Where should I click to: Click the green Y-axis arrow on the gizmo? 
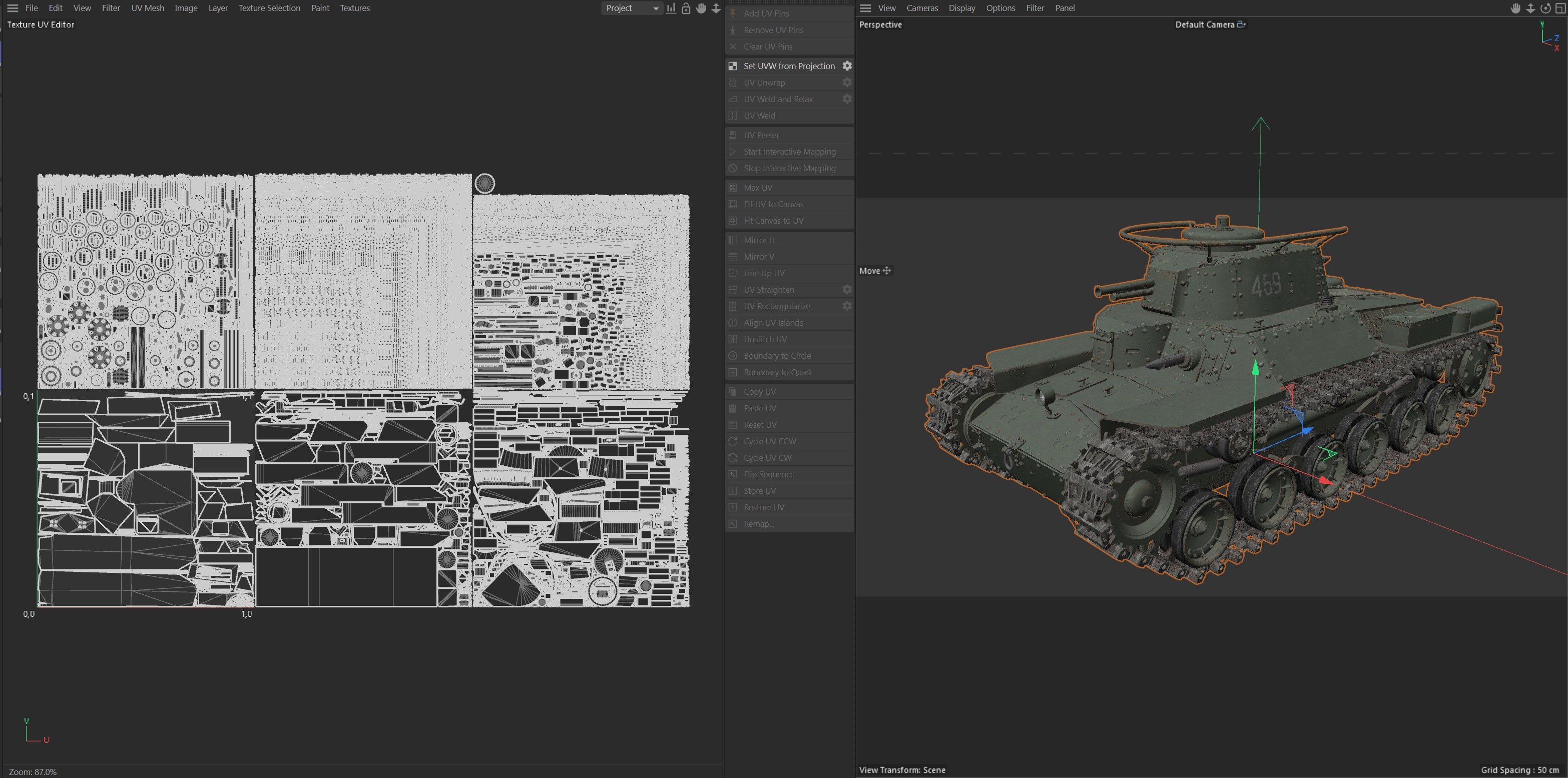(1255, 369)
